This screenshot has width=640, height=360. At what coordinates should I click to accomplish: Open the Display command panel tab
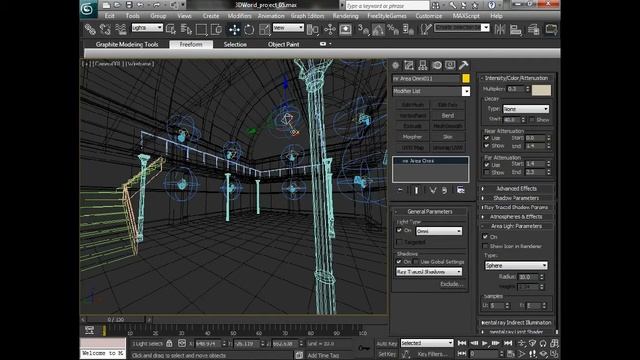coord(450,65)
